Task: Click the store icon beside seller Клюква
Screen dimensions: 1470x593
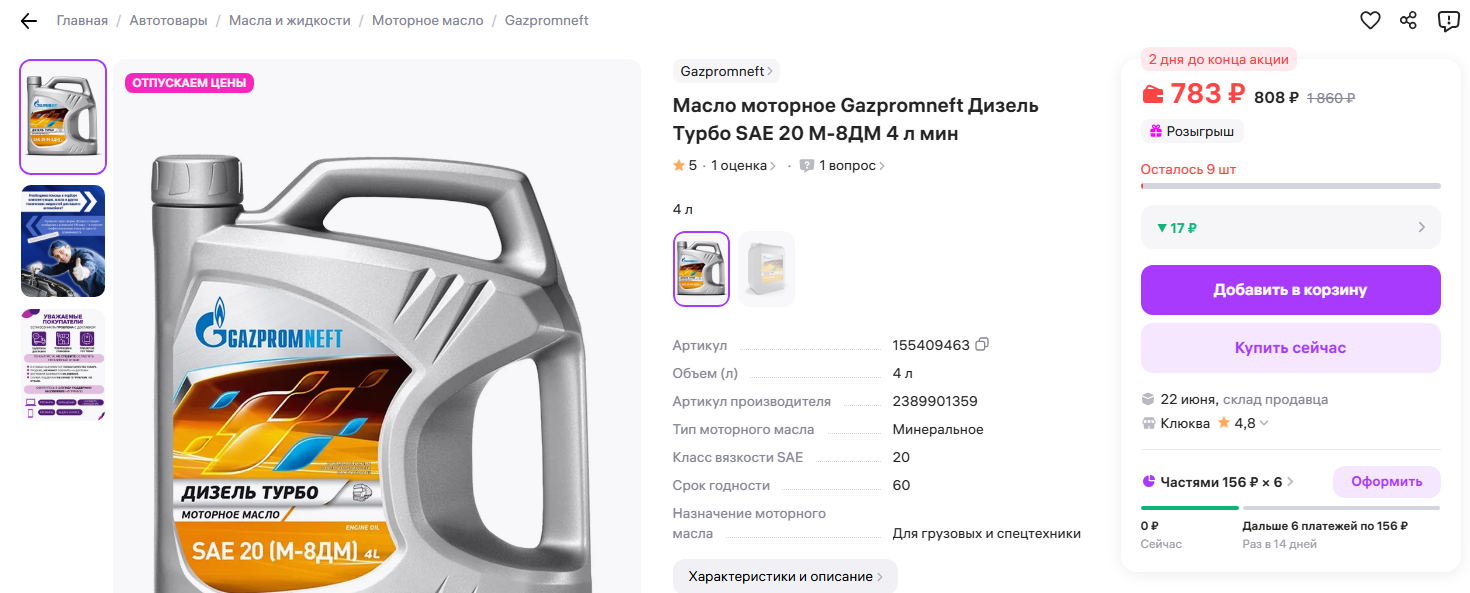Action: pyautogui.click(x=1148, y=423)
